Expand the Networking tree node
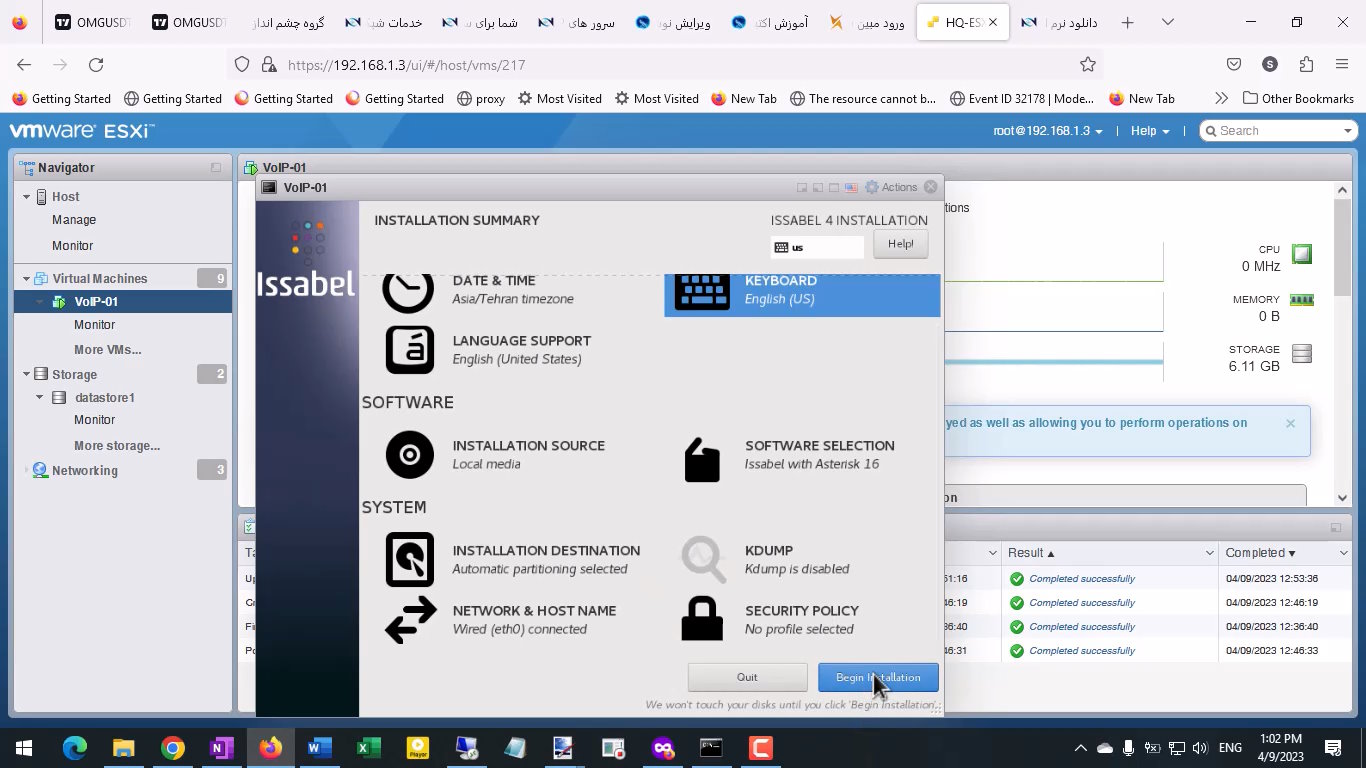Image resolution: width=1366 pixels, height=768 pixels. coord(27,470)
